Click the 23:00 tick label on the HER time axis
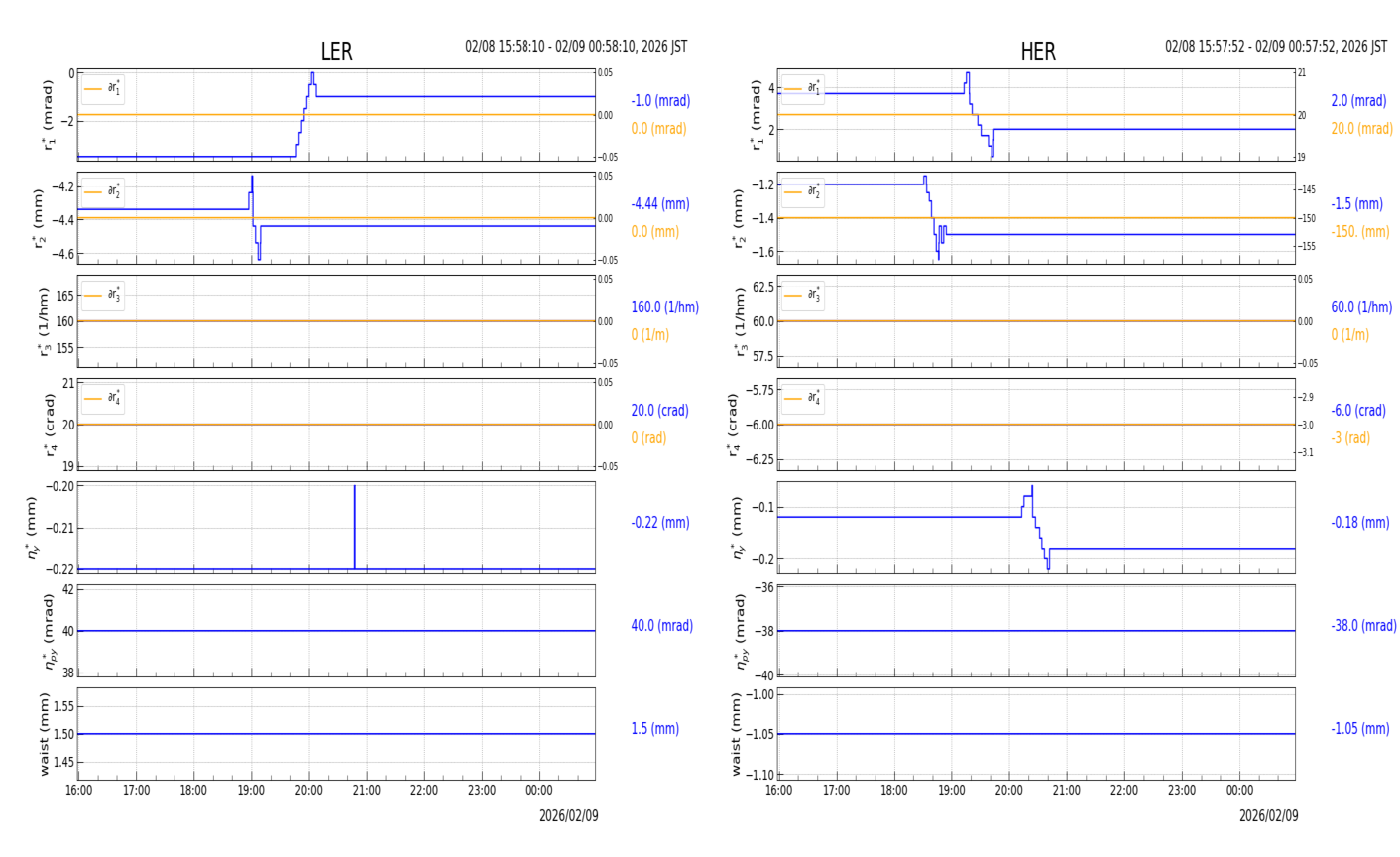The width and height of the screenshot is (1400, 857). click(1182, 791)
